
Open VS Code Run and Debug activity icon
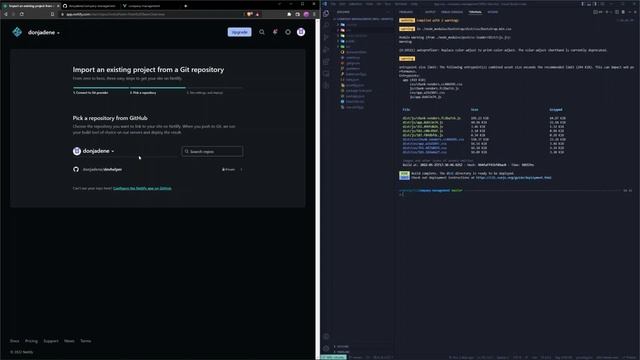click(326, 49)
